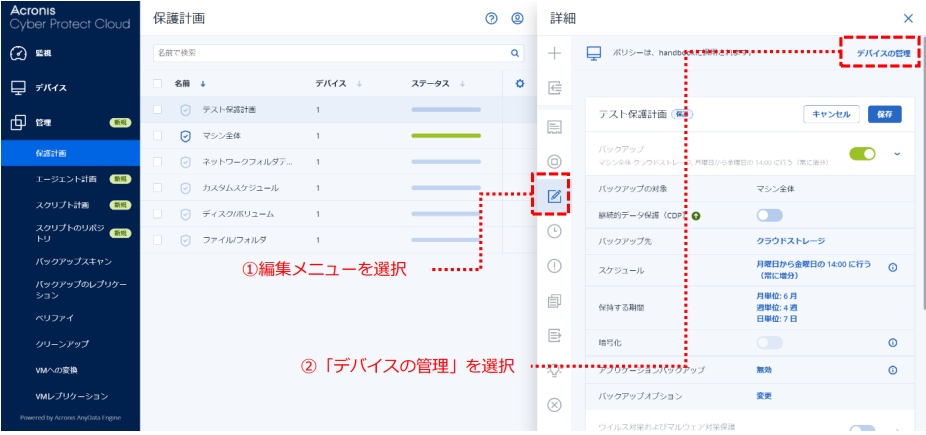Click the 名前で検索 search field

click(330, 52)
